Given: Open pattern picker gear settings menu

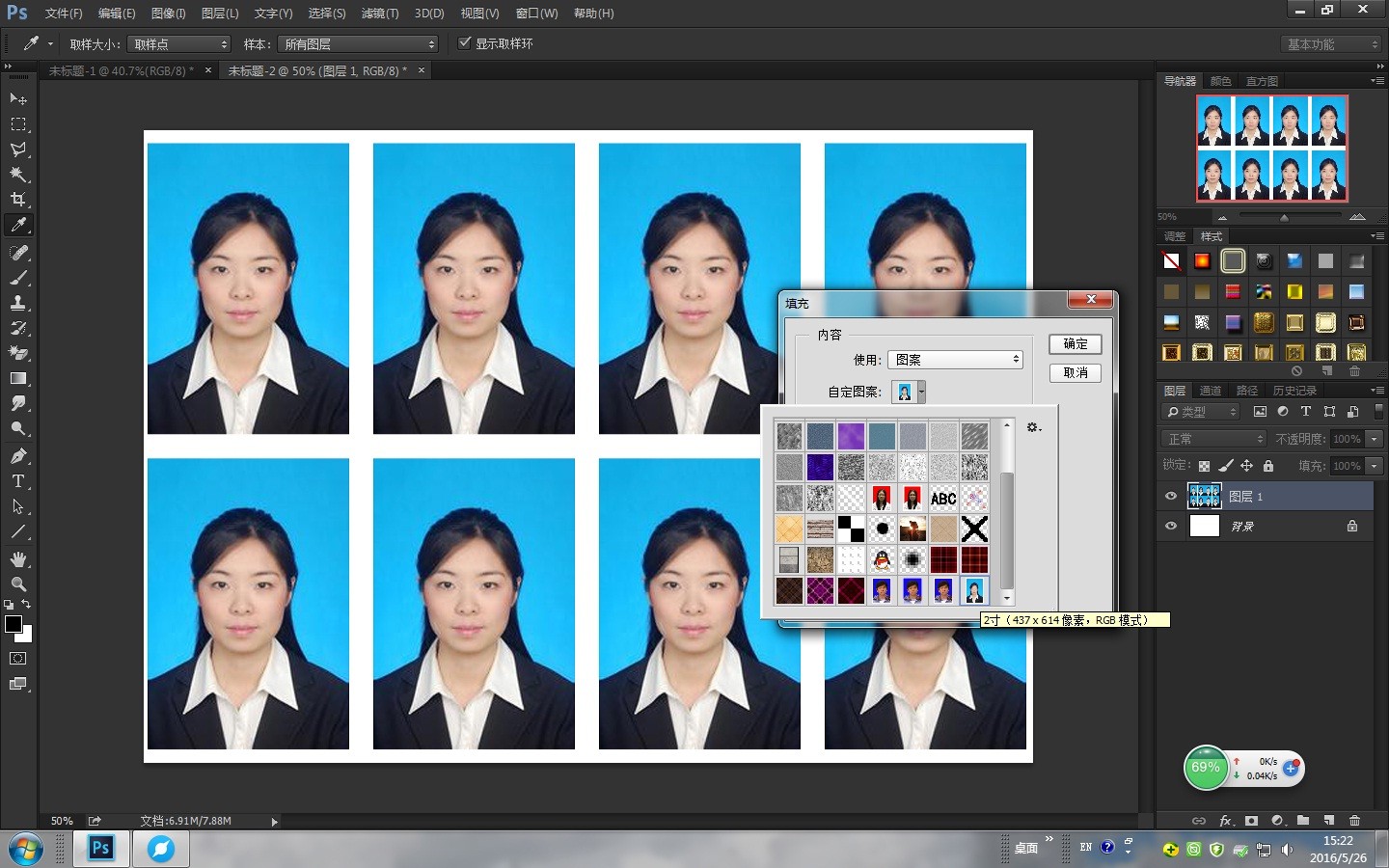Looking at the screenshot, I should click(1033, 427).
